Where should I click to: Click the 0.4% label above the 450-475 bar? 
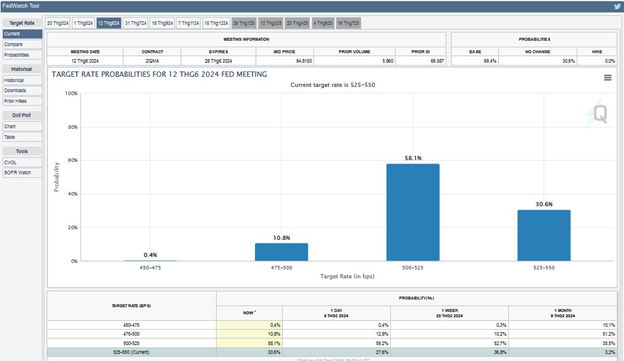pos(150,255)
